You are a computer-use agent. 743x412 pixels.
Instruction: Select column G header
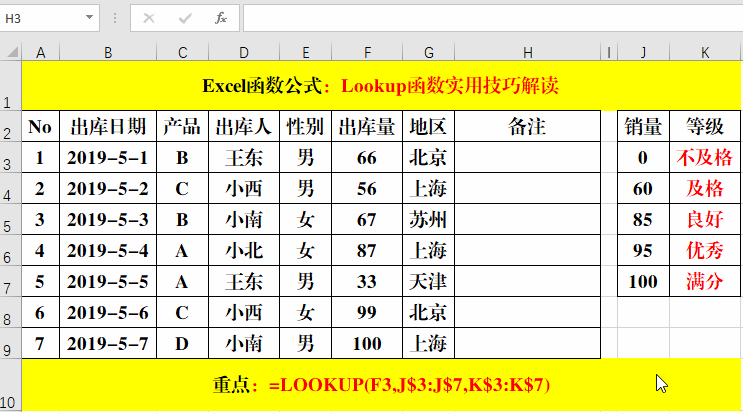point(429,52)
